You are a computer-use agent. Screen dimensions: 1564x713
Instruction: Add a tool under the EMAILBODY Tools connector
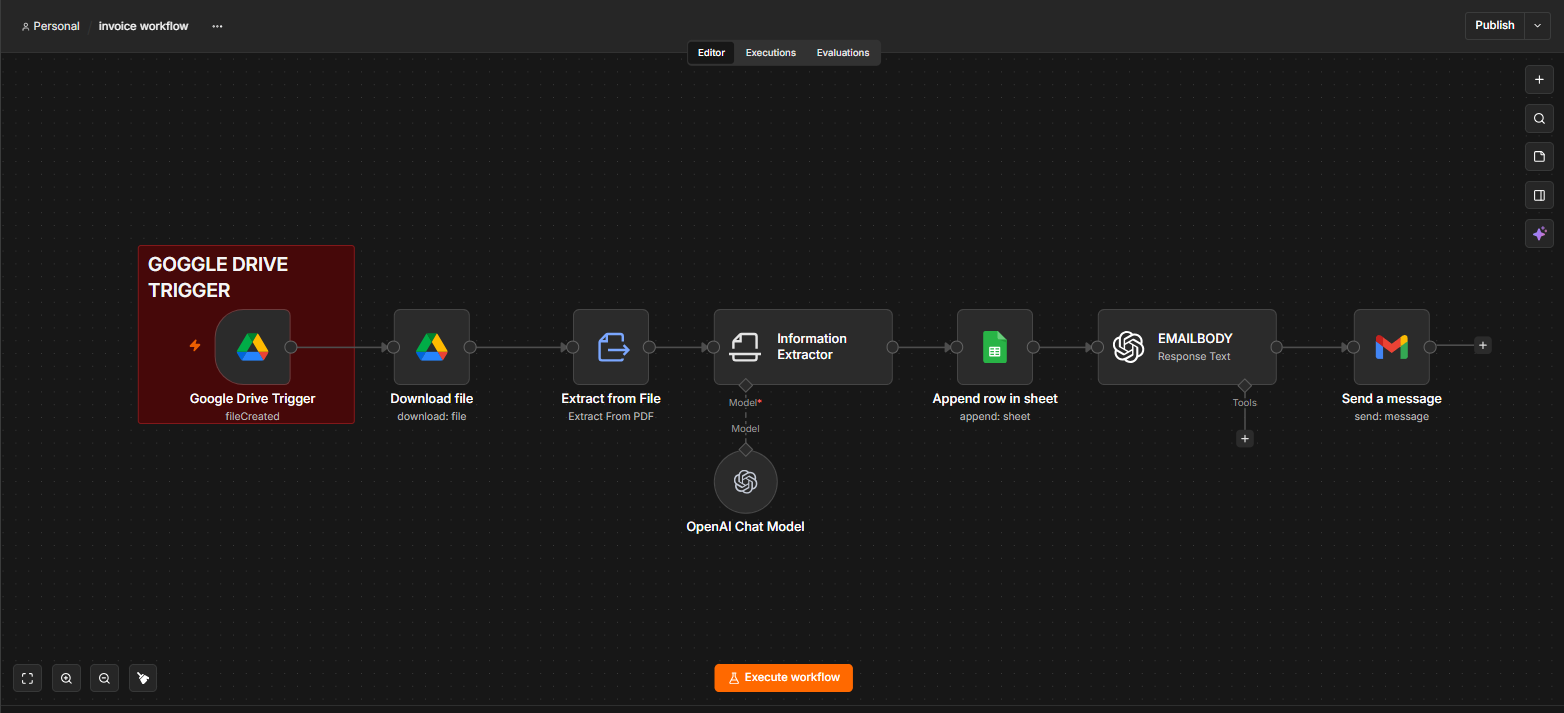pos(1245,438)
